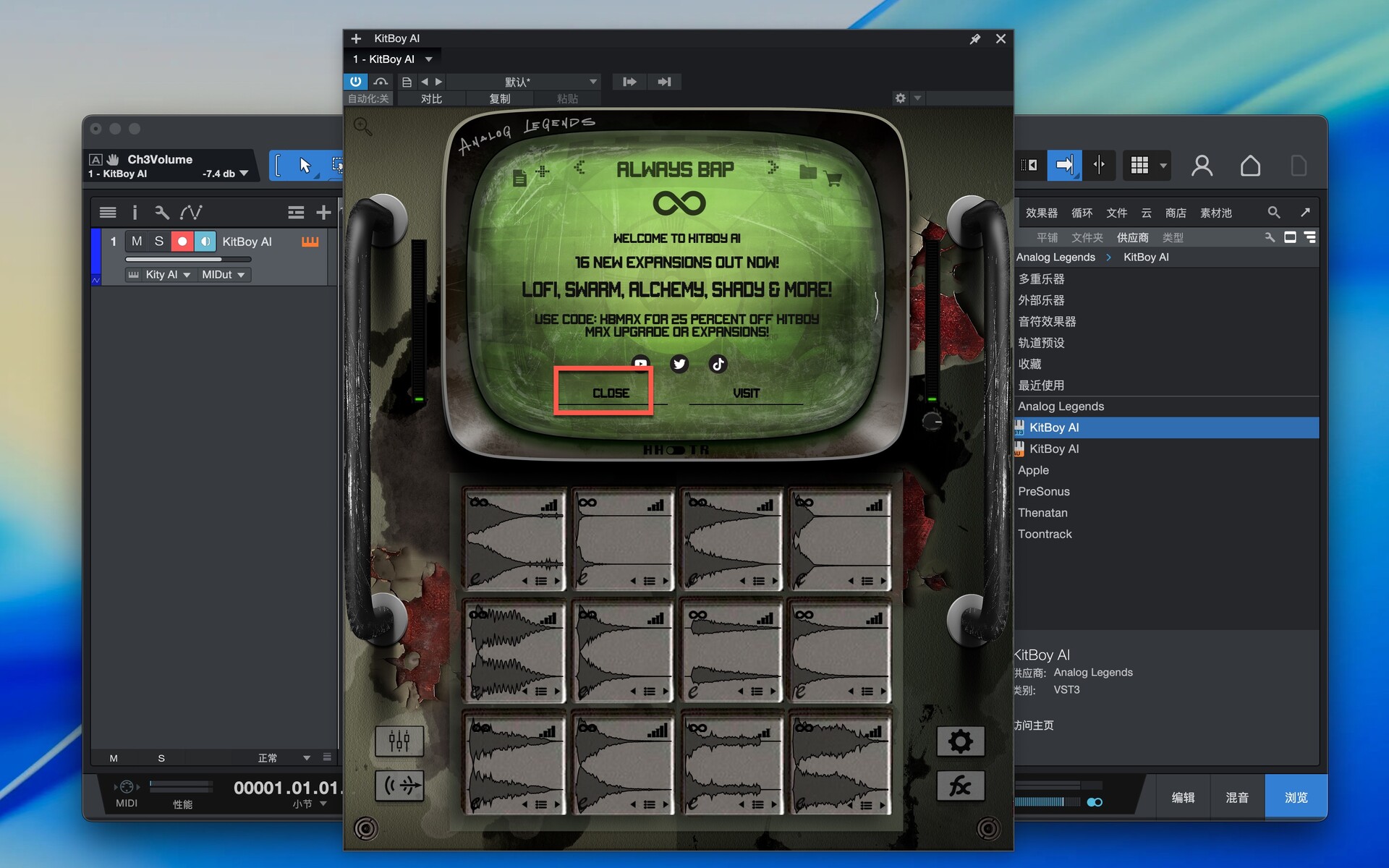Click browser search magnifier icon
Image resolution: width=1389 pixels, height=868 pixels.
point(1274,213)
